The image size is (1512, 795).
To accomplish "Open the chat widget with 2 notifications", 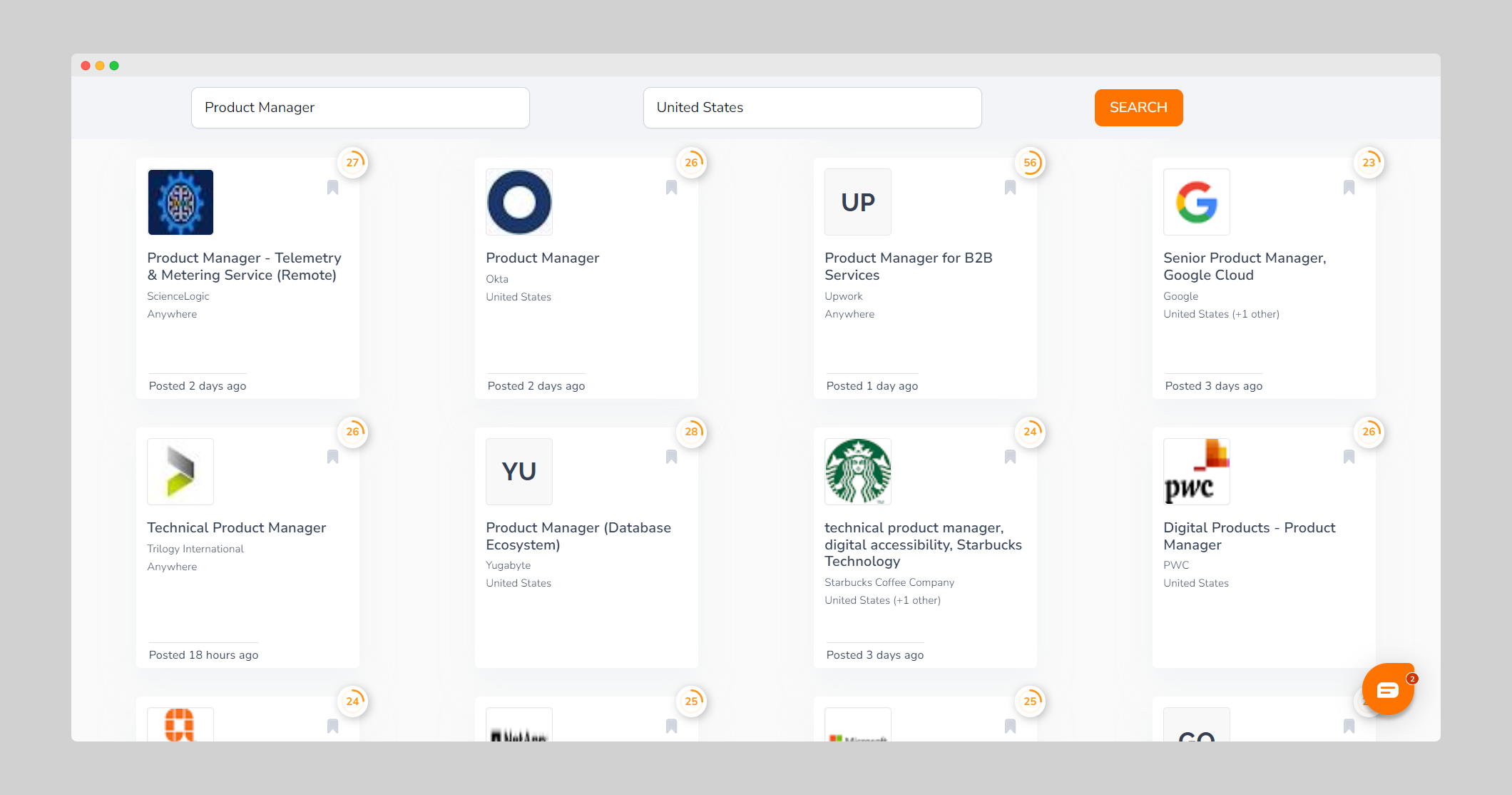I will [x=1388, y=689].
